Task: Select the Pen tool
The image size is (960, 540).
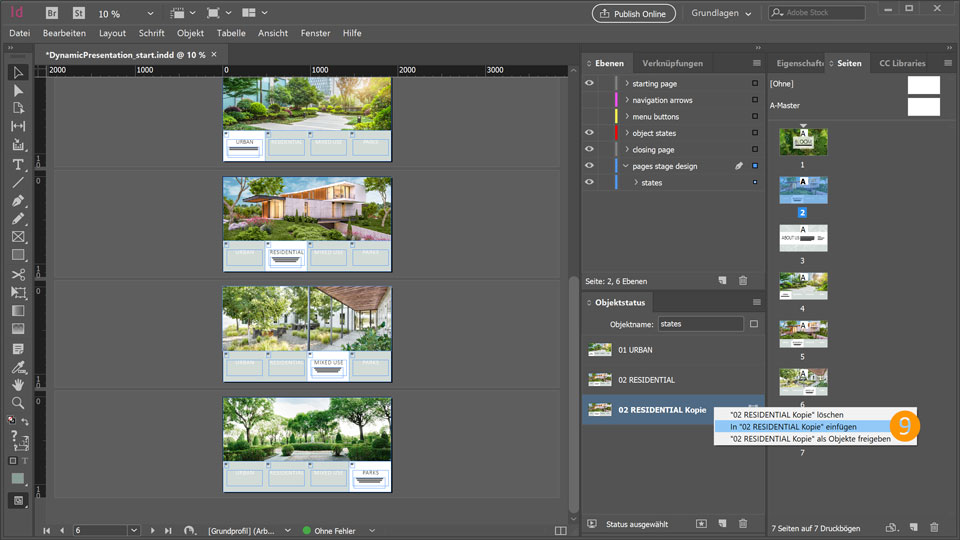Action: point(18,201)
